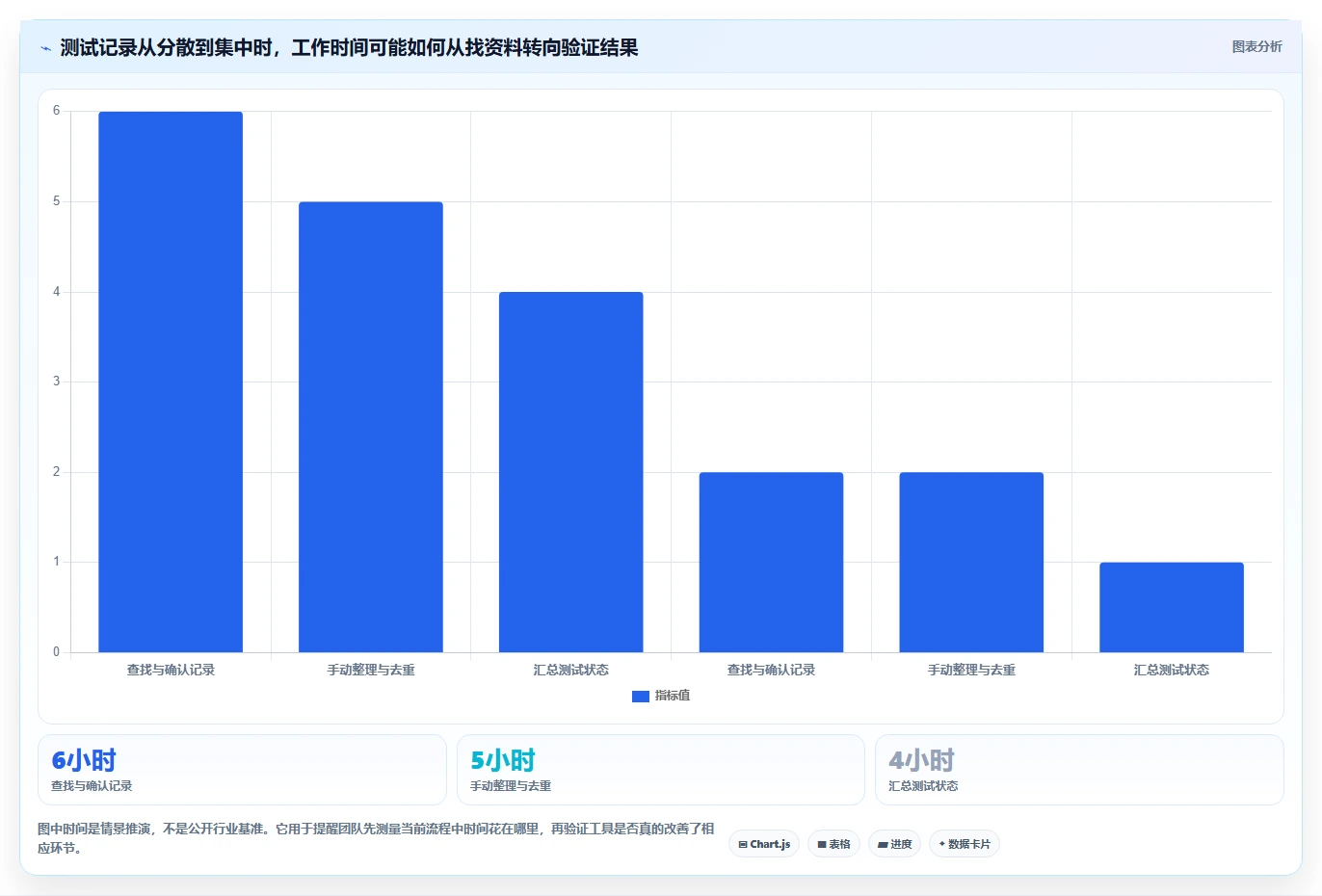The width and height of the screenshot is (1322, 896).
Task: Click the tallest bar with value 6
Action: [x=171, y=382]
